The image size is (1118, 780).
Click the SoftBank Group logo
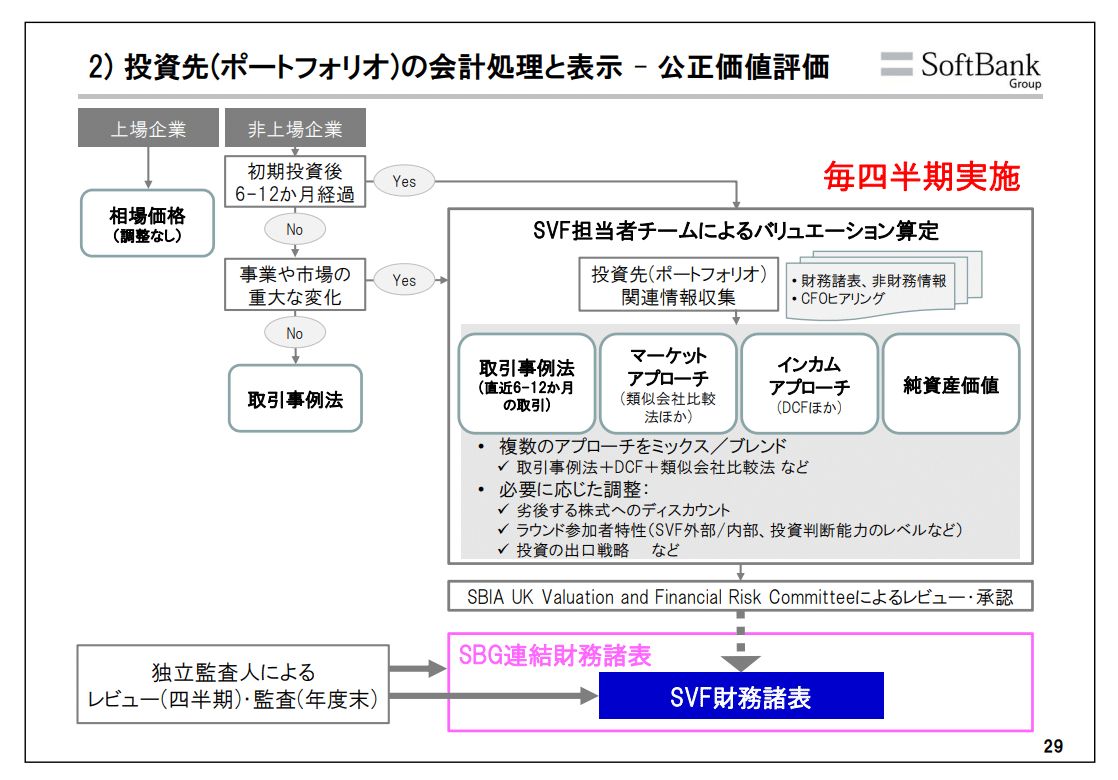pyautogui.click(x=960, y=69)
